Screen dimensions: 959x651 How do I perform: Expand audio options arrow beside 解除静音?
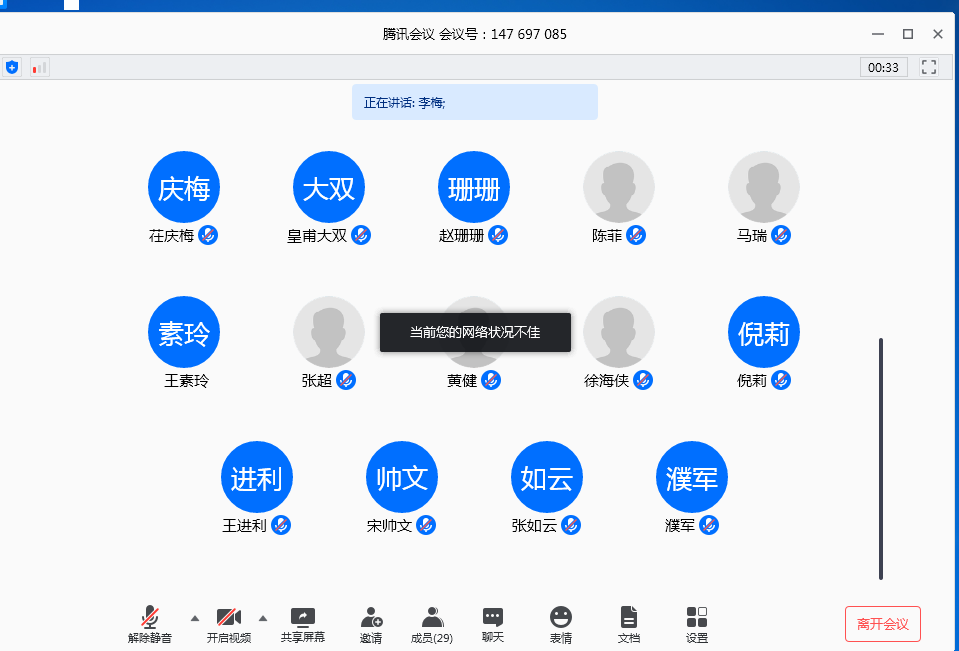pyautogui.click(x=195, y=617)
